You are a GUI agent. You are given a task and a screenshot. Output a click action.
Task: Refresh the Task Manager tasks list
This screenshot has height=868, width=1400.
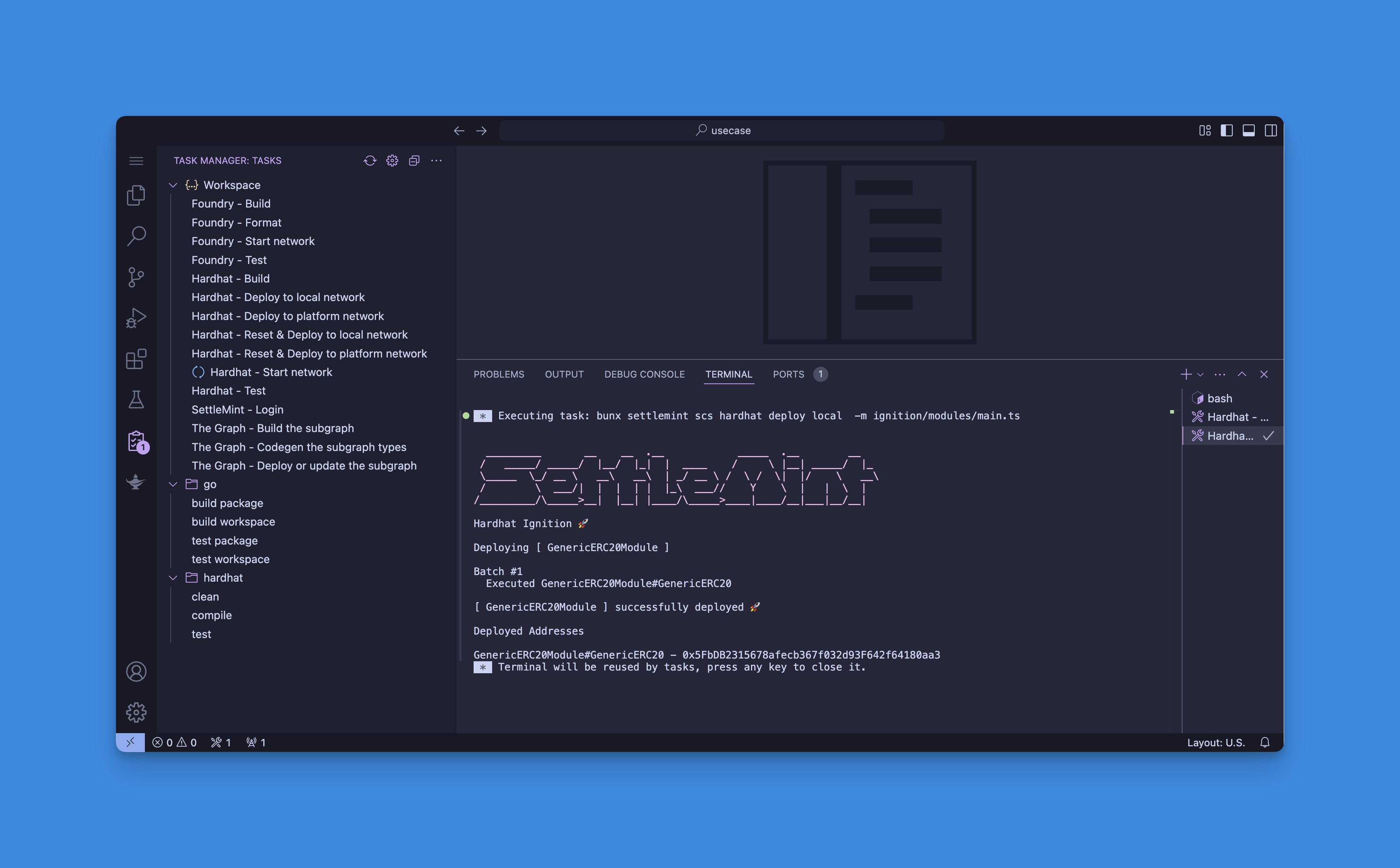point(370,161)
